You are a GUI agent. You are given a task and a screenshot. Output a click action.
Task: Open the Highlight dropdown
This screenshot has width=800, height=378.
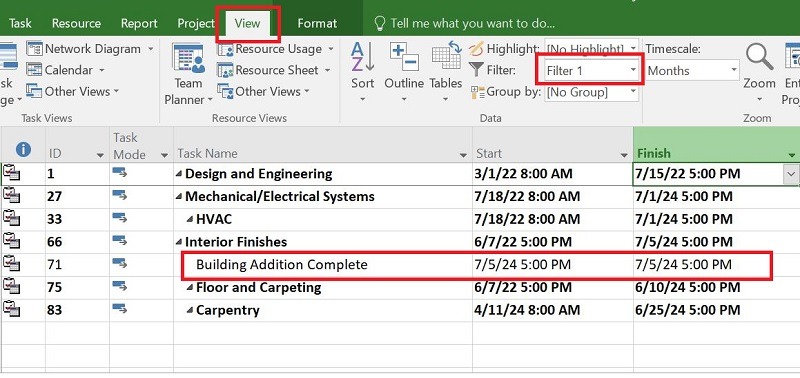pos(591,48)
